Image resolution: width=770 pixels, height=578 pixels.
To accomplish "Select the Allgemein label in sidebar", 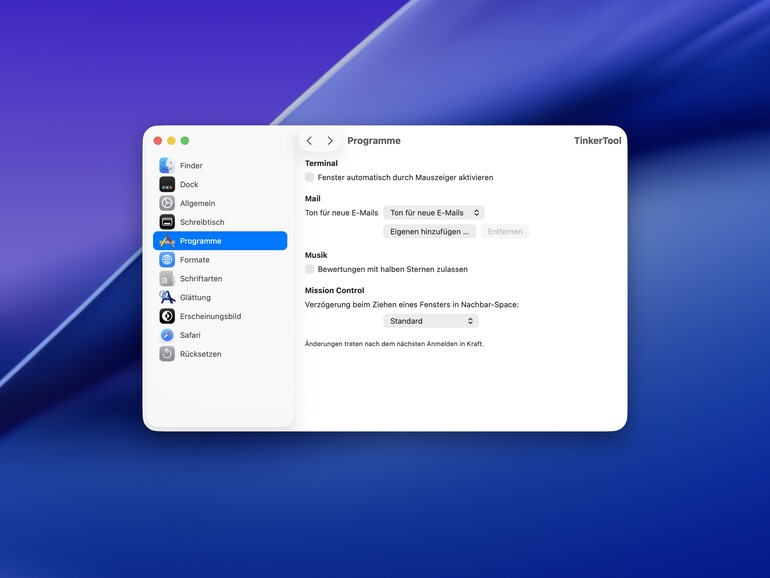I will (x=197, y=203).
